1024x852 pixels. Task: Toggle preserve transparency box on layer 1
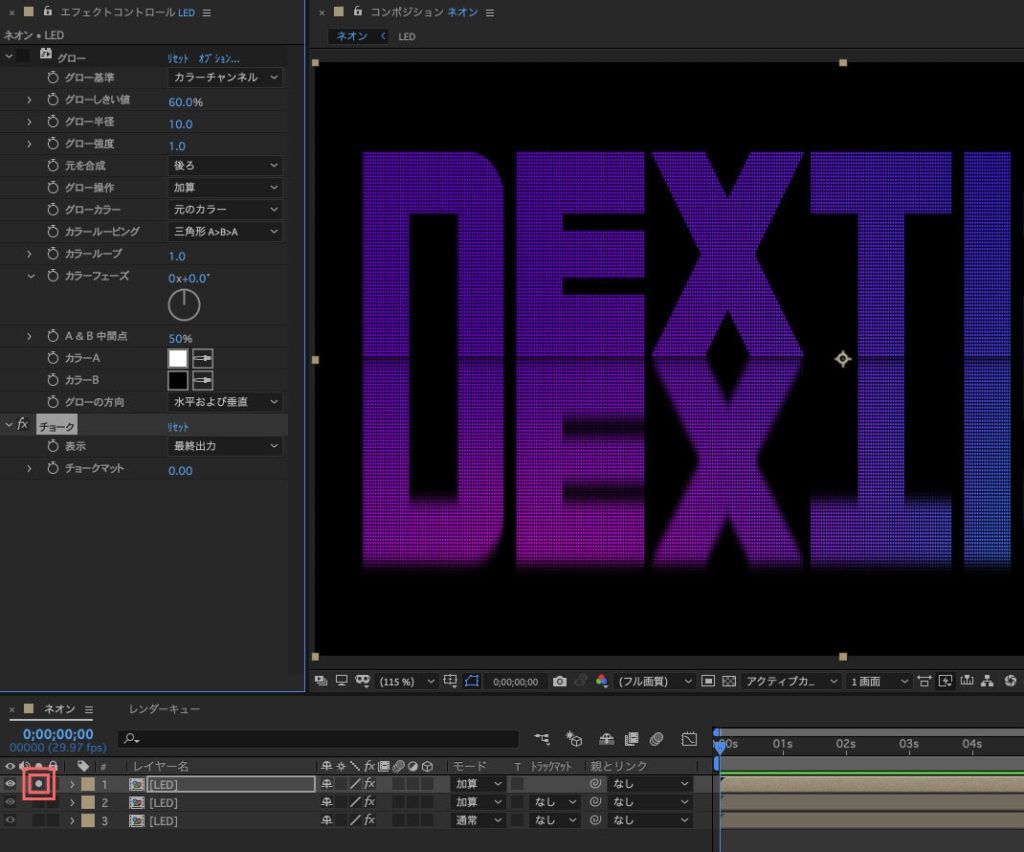pyautogui.click(x=517, y=783)
